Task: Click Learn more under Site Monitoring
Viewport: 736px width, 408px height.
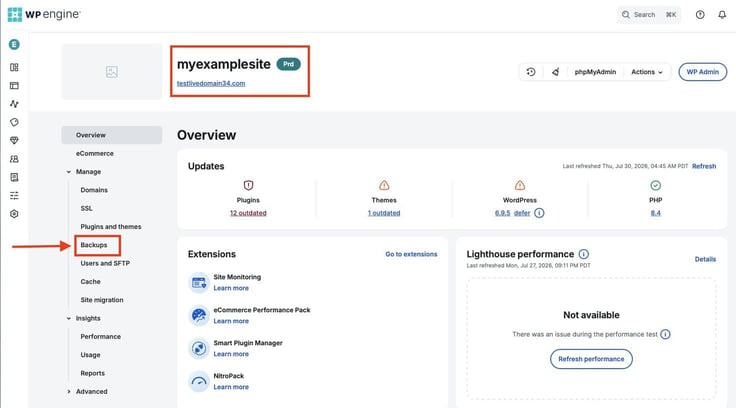Action: [231, 288]
